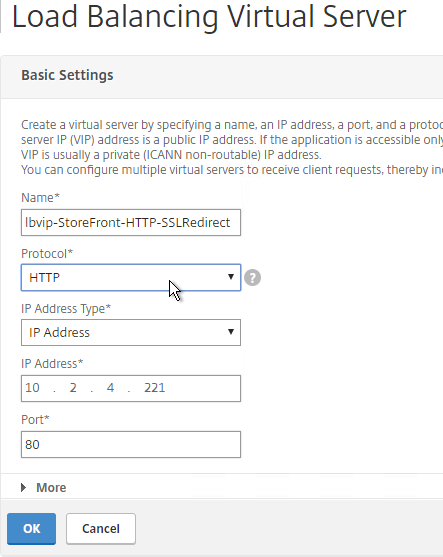The height and width of the screenshot is (557, 443).
Task: Click the Name* field label
Action: pyautogui.click(x=40, y=198)
